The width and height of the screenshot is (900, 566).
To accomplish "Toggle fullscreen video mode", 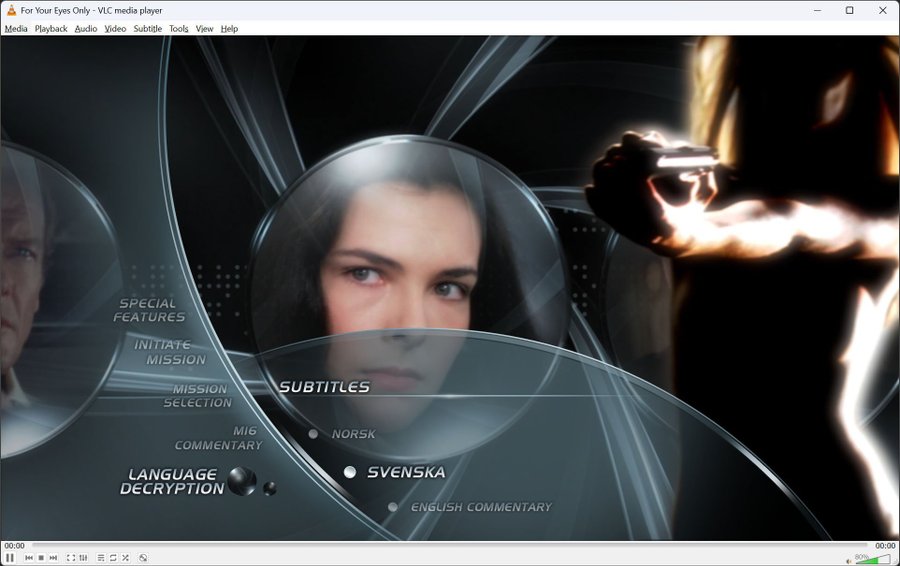I will coord(71,557).
